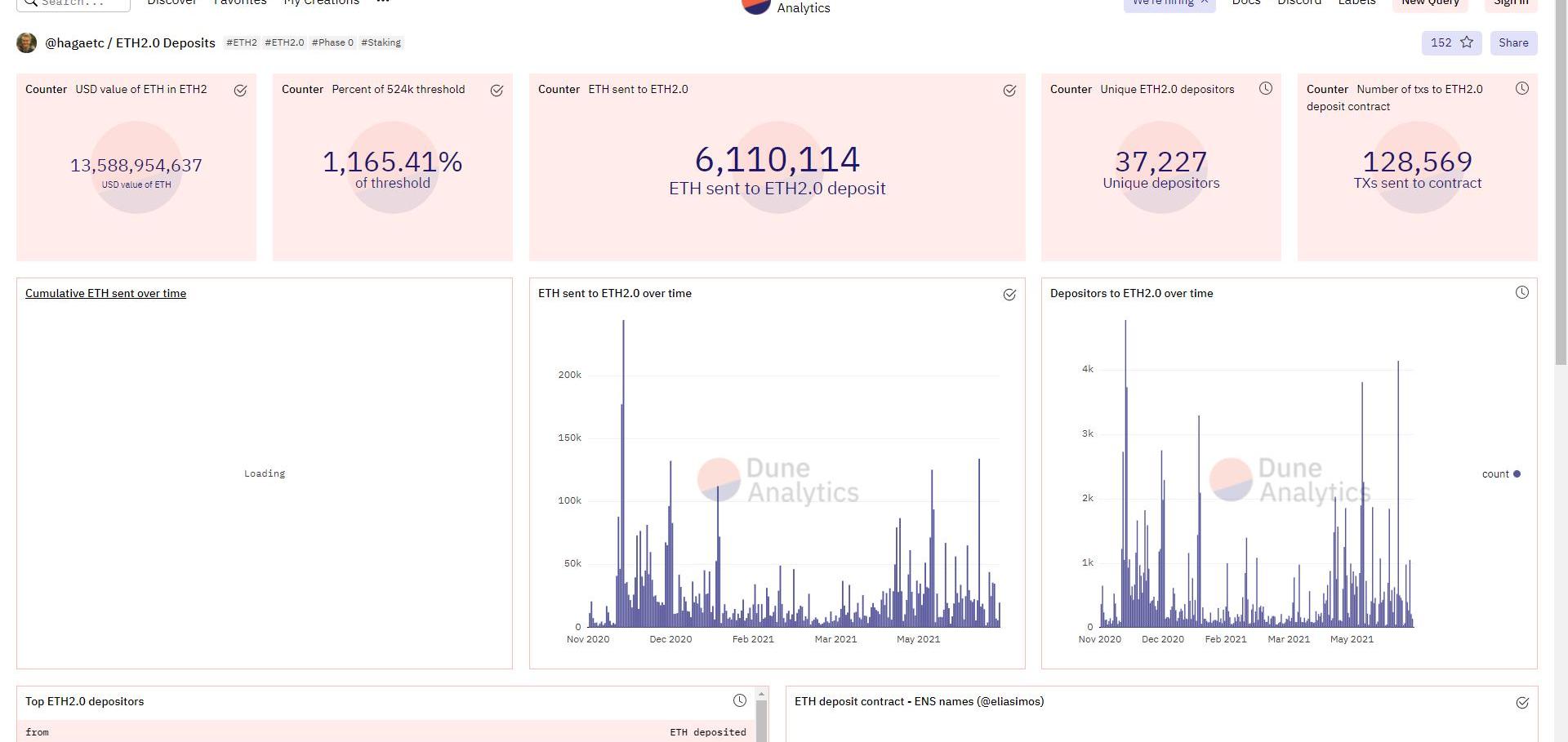Select the #ETH2 tag
The width and height of the screenshot is (1568, 742).
point(242,43)
